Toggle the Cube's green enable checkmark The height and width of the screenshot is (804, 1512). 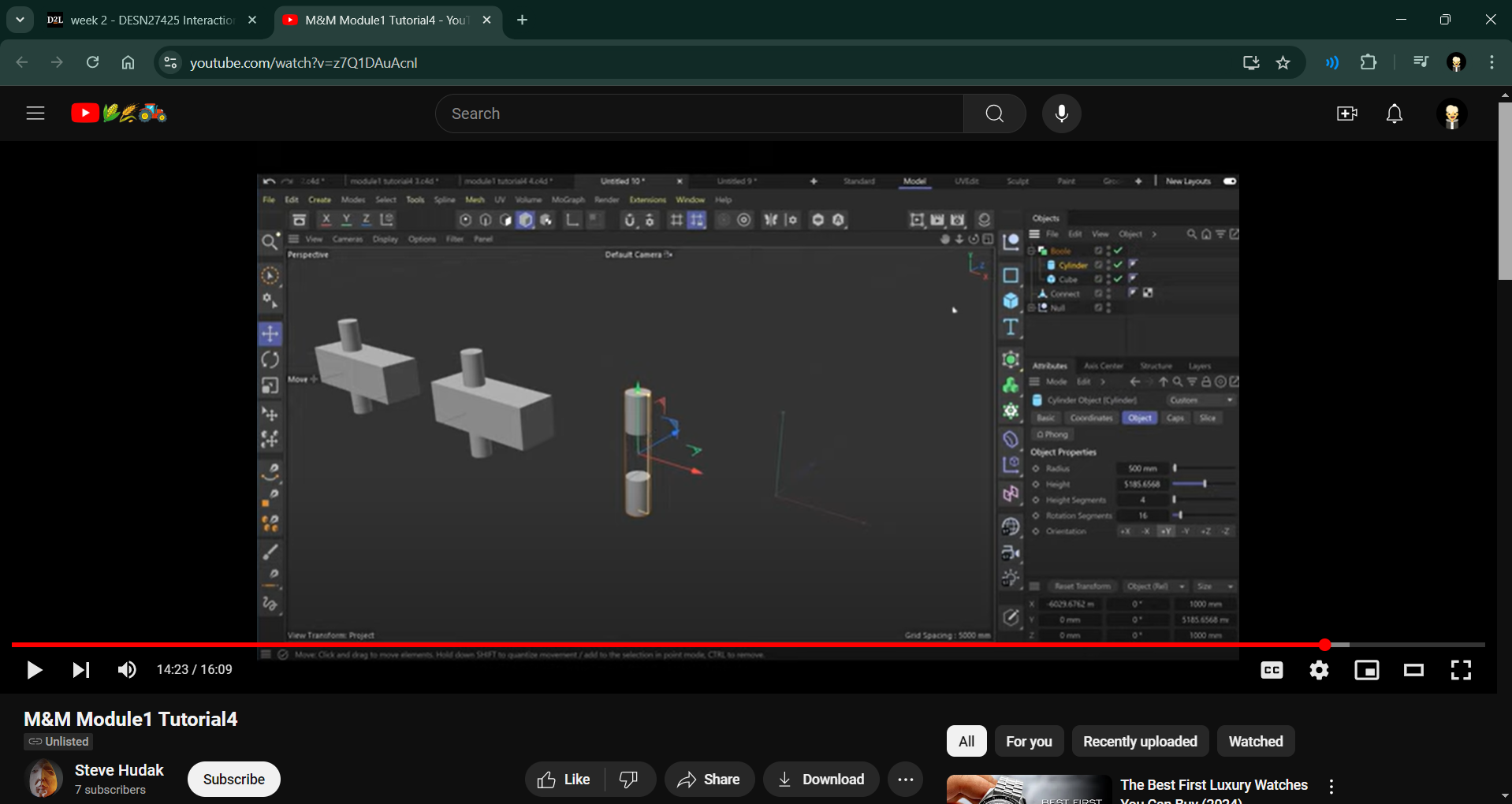pyautogui.click(x=1117, y=279)
